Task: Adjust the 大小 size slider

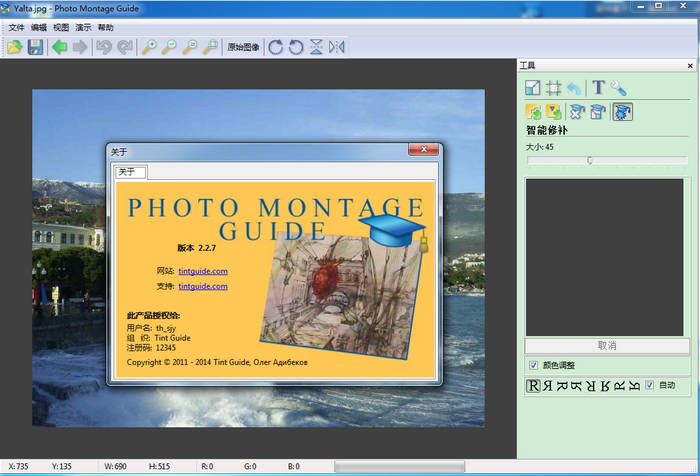Action: [x=590, y=160]
